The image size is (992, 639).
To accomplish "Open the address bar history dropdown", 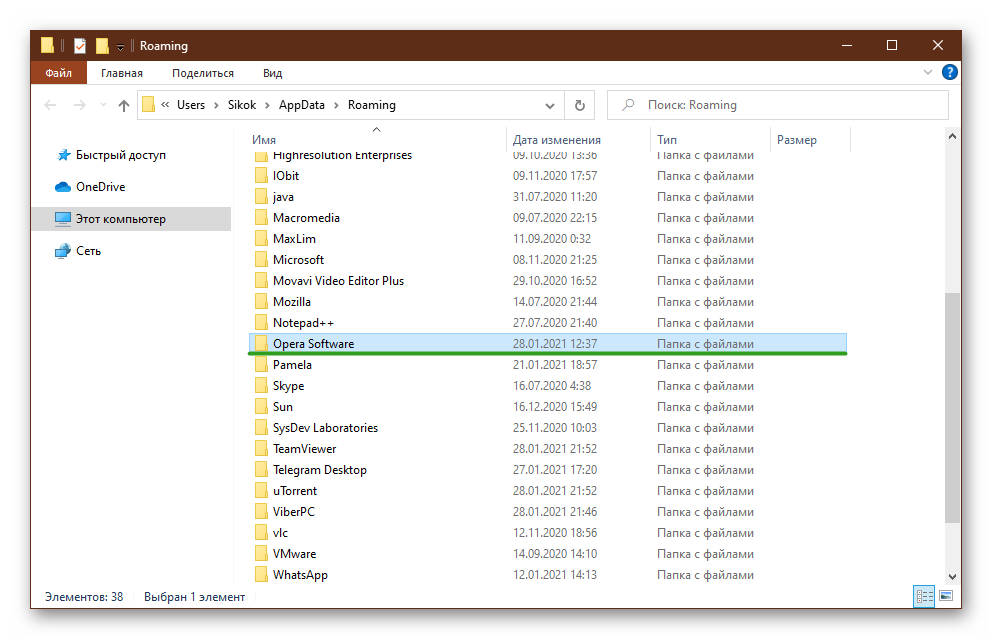I will [x=550, y=105].
